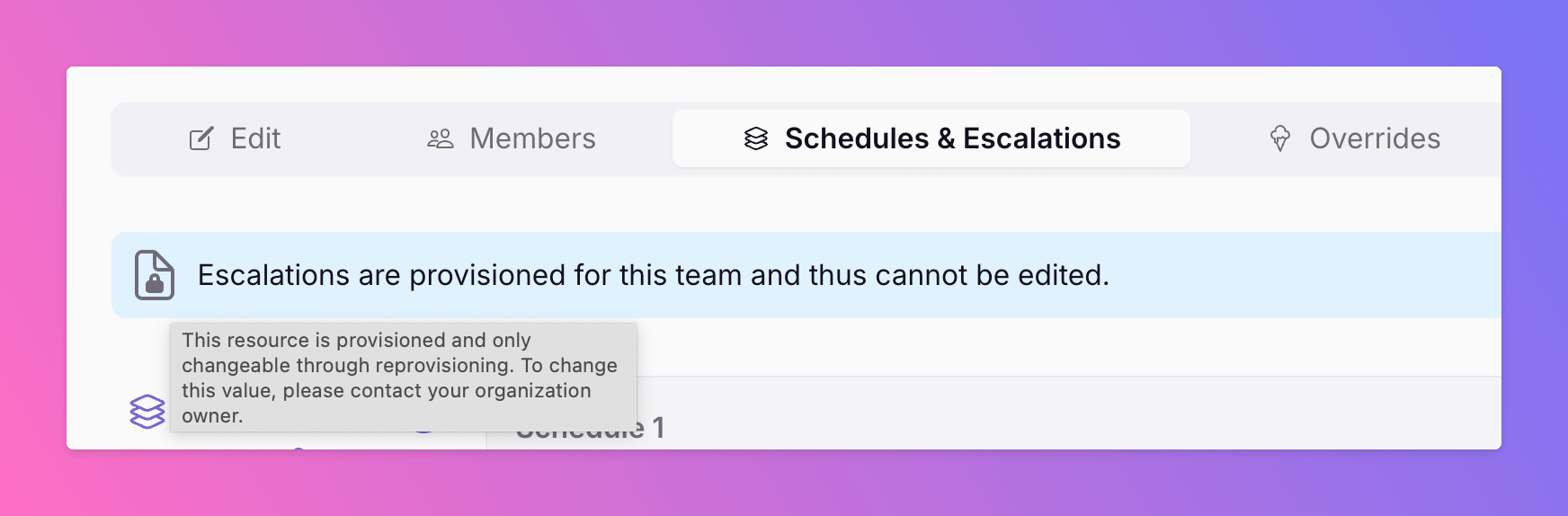The width and height of the screenshot is (1568, 516).
Task: Click the locked document icon in the banner
Action: [154, 275]
